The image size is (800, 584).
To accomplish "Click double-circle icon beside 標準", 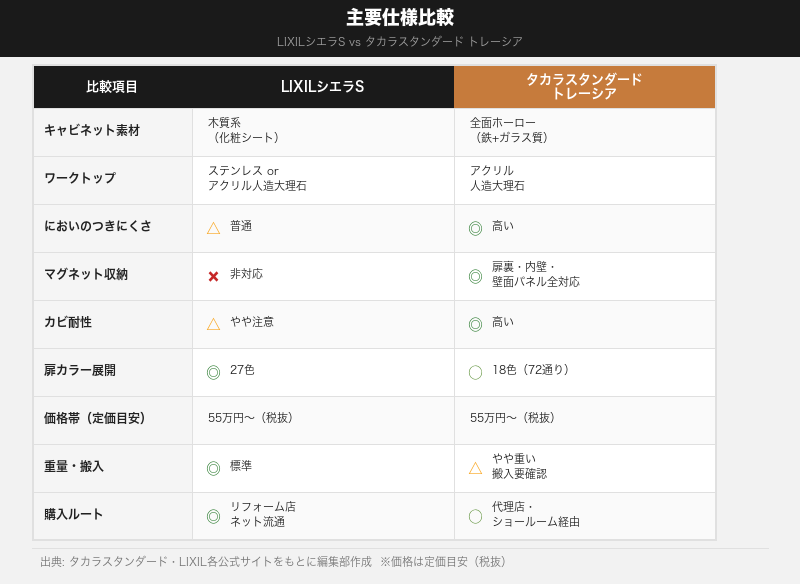I will pos(213,468).
